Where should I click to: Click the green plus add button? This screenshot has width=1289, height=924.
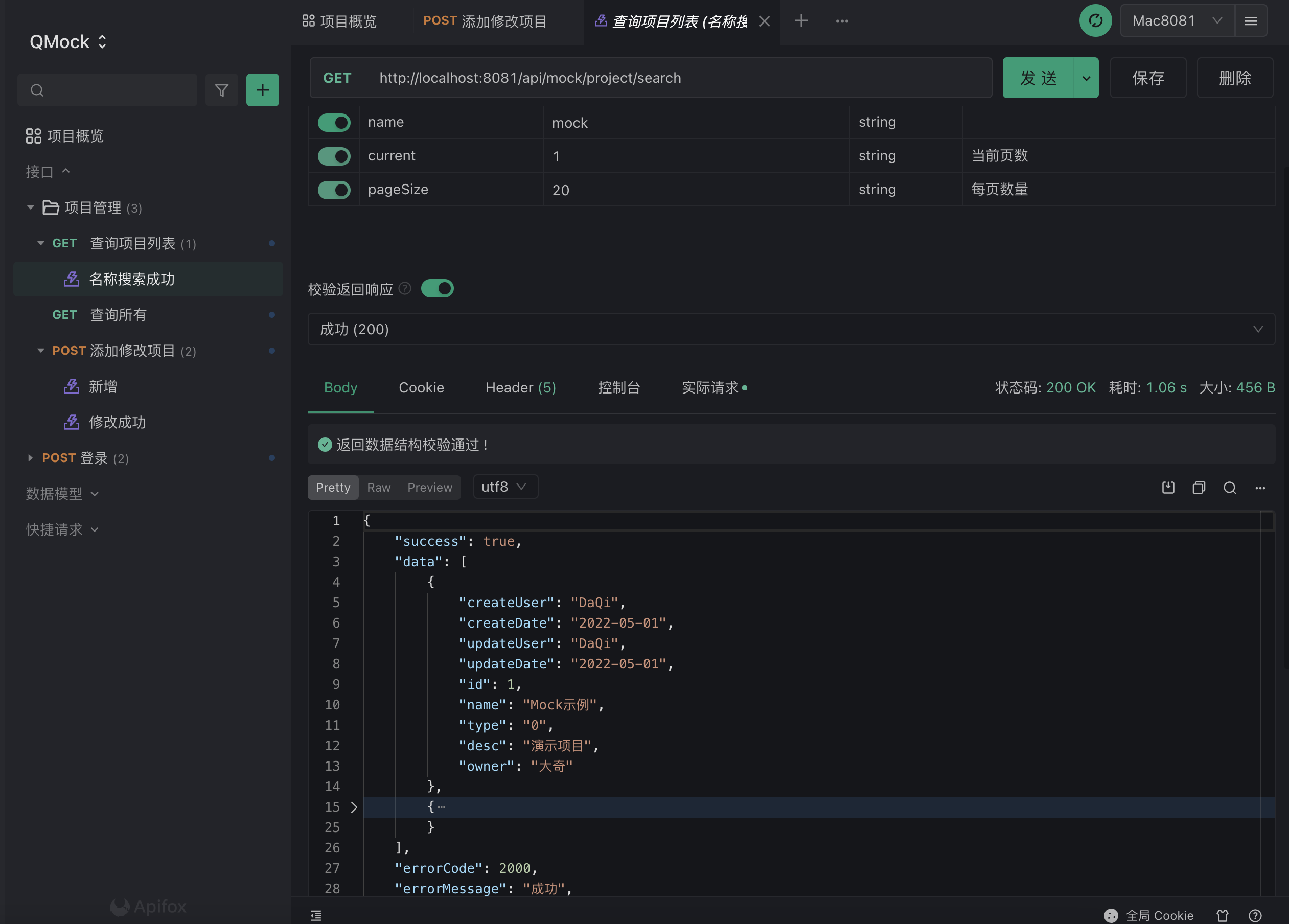262,90
